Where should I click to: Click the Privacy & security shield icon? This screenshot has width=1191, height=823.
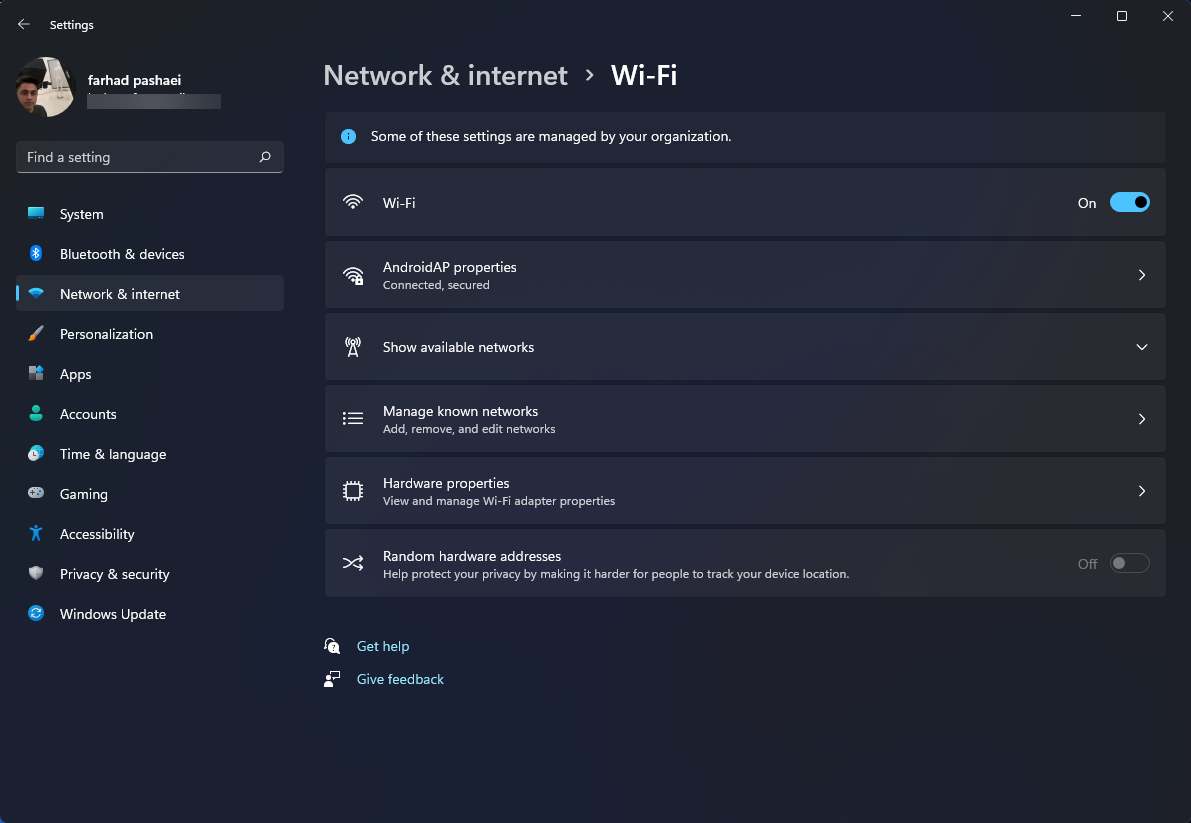click(x=36, y=573)
